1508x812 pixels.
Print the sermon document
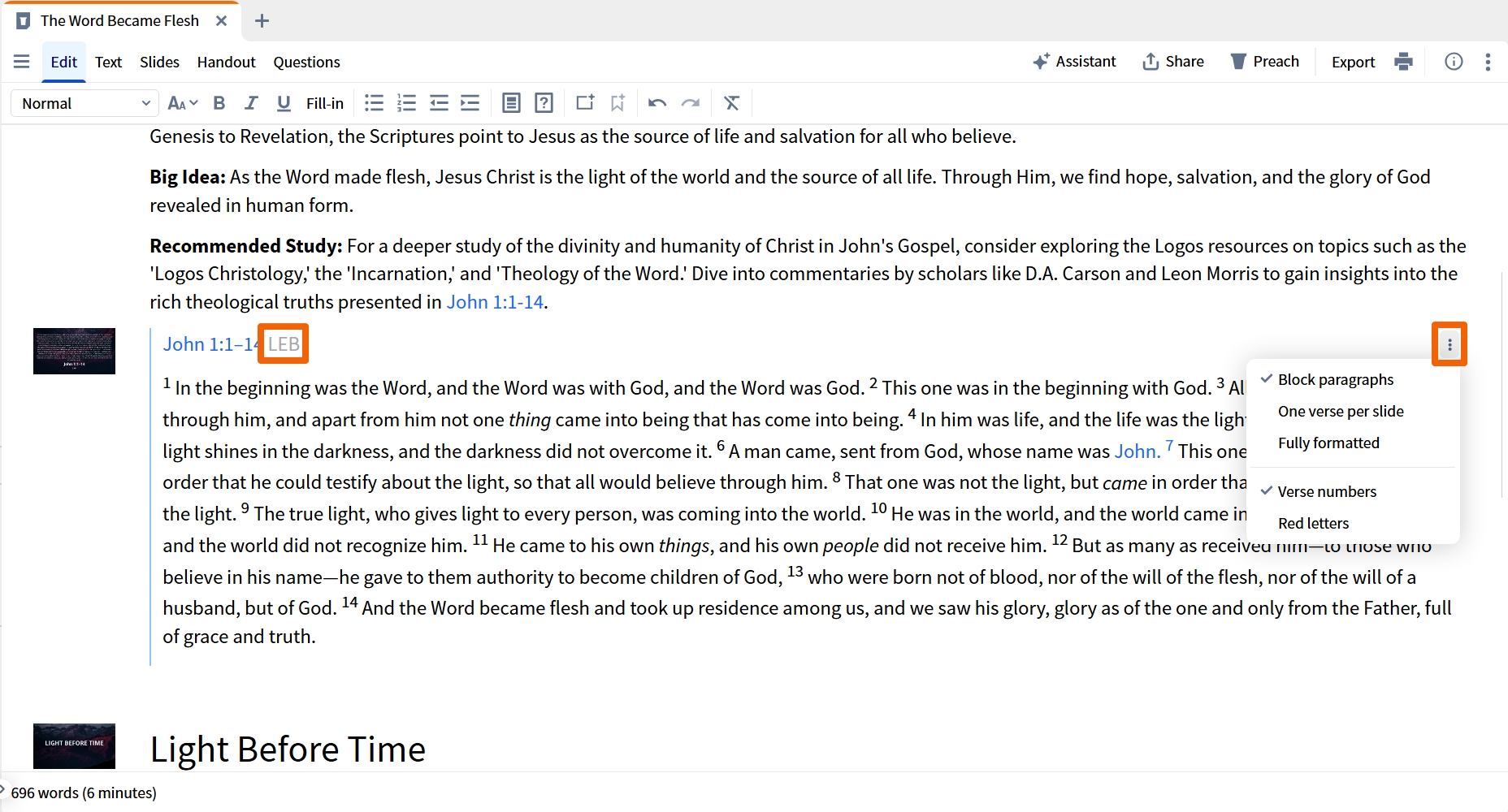pos(1403,62)
